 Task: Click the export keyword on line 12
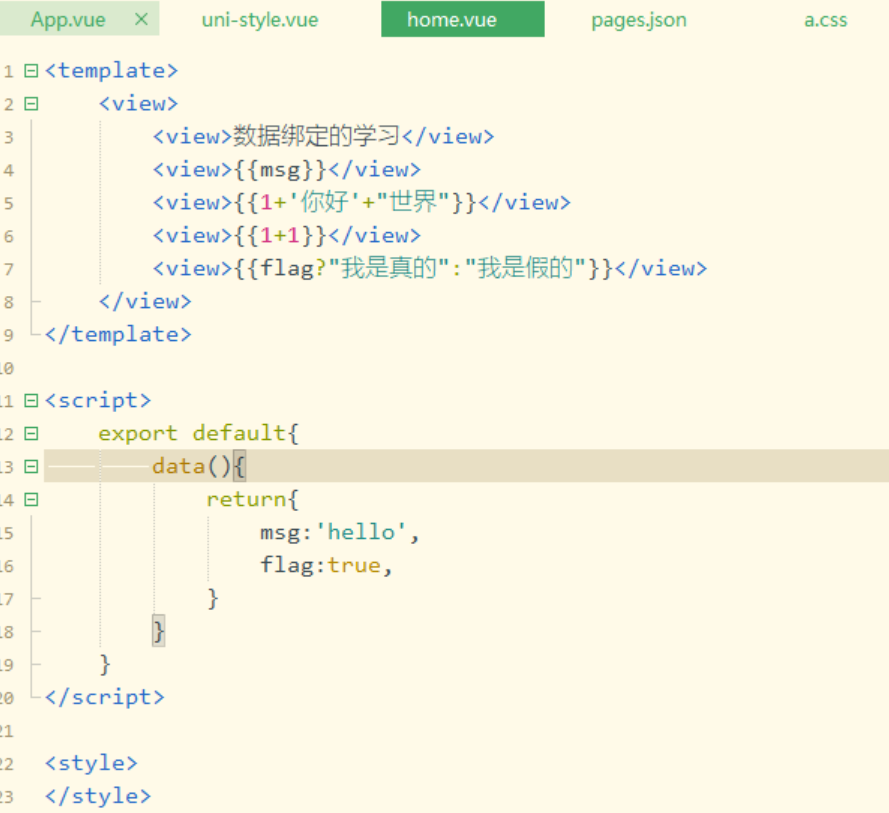(x=138, y=433)
